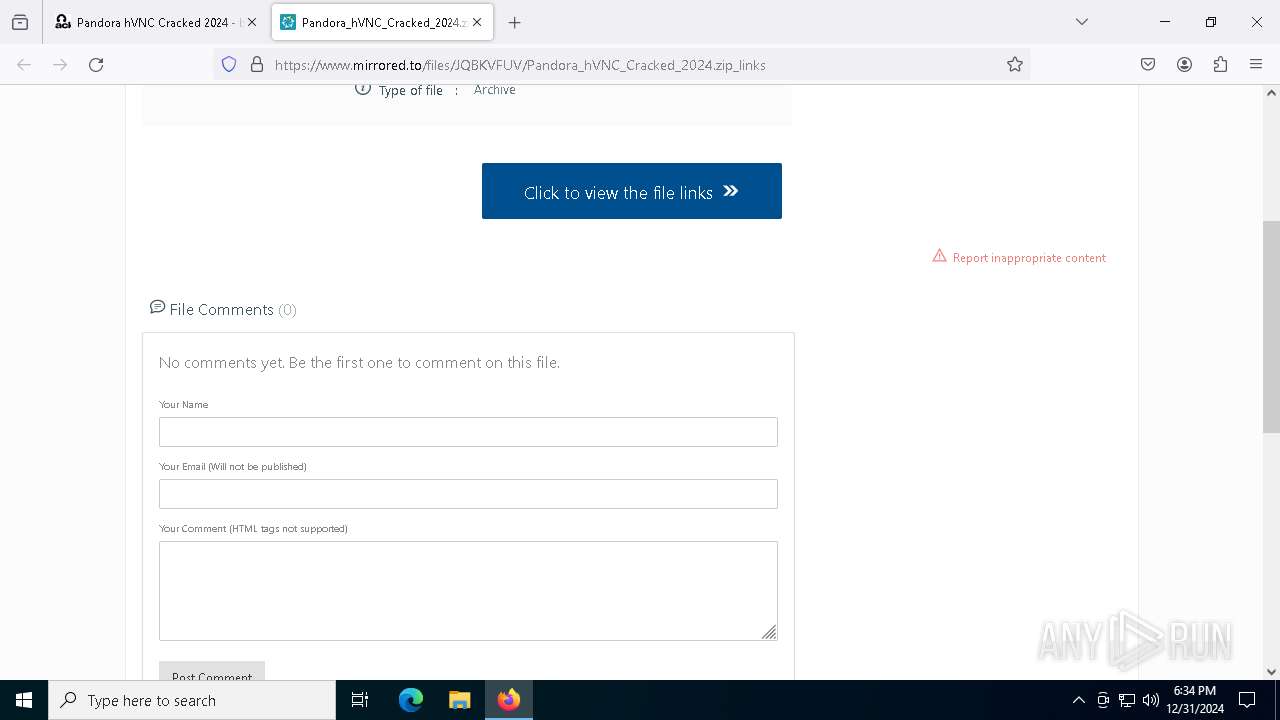Go back to the previous page
Image resolution: width=1280 pixels, height=720 pixels.
click(x=24, y=64)
